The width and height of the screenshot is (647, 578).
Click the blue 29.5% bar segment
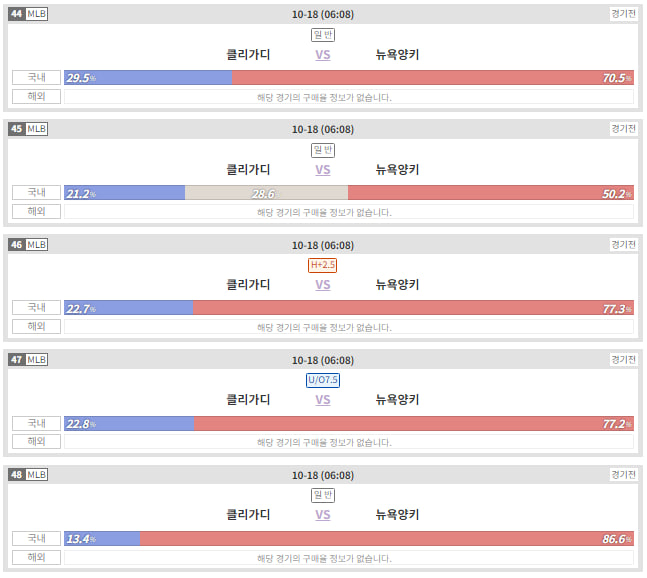pyautogui.click(x=148, y=78)
